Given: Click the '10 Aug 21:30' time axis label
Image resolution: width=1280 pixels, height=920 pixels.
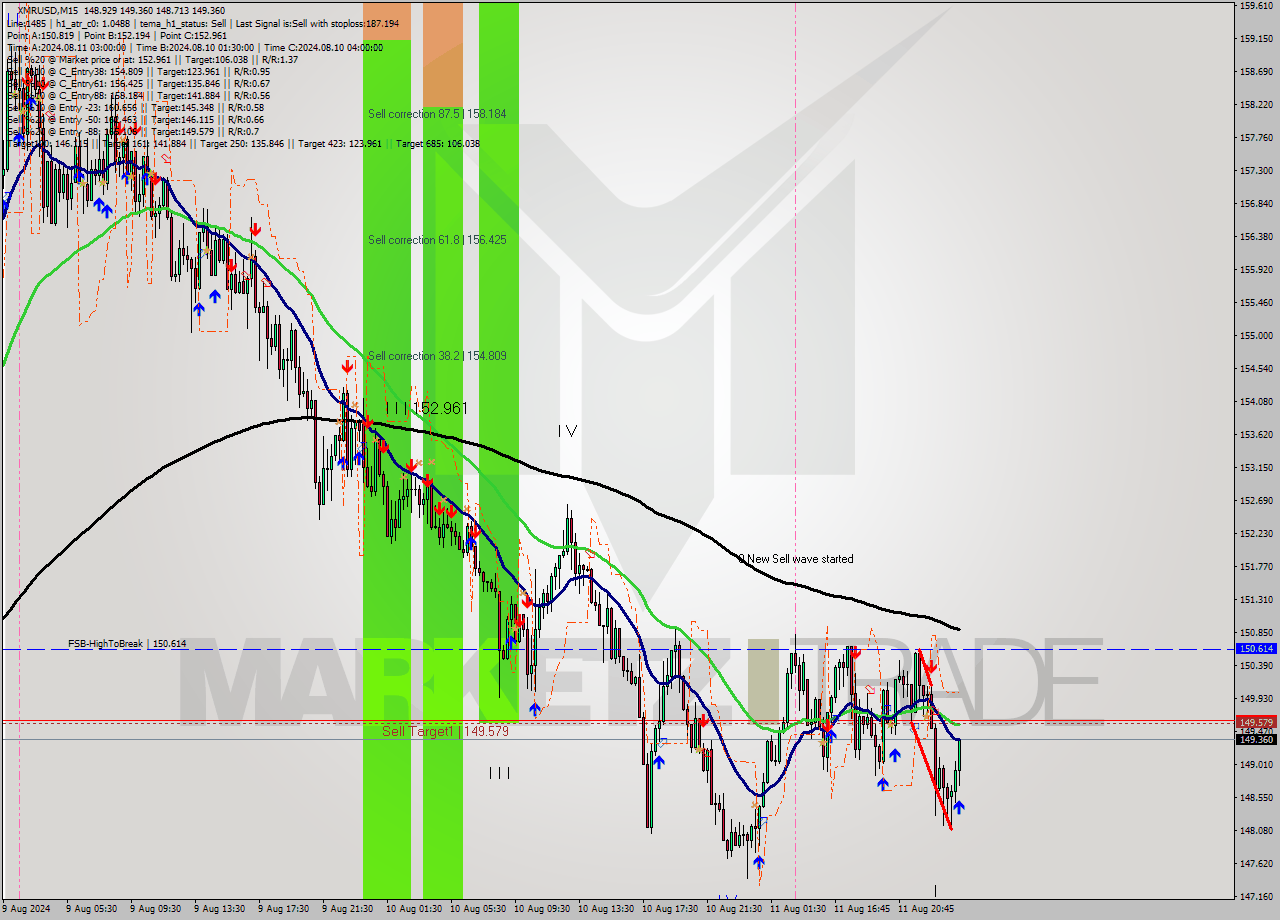Looking at the screenshot, I should click(734, 909).
